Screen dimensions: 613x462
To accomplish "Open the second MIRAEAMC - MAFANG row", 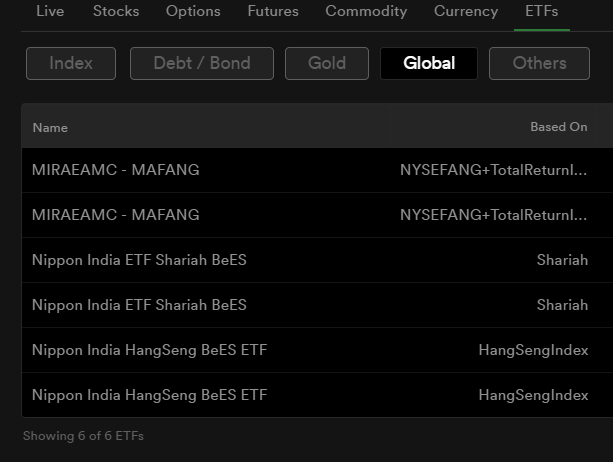I will click(317, 215).
